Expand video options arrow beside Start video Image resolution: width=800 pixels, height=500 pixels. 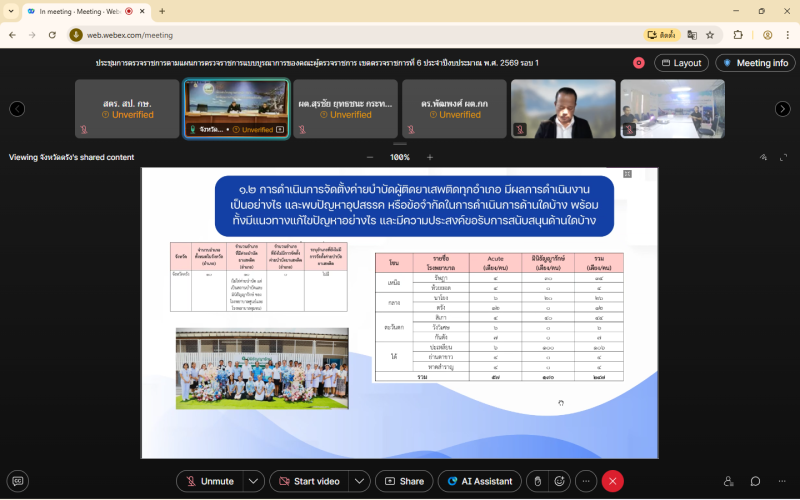(x=359, y=481)
